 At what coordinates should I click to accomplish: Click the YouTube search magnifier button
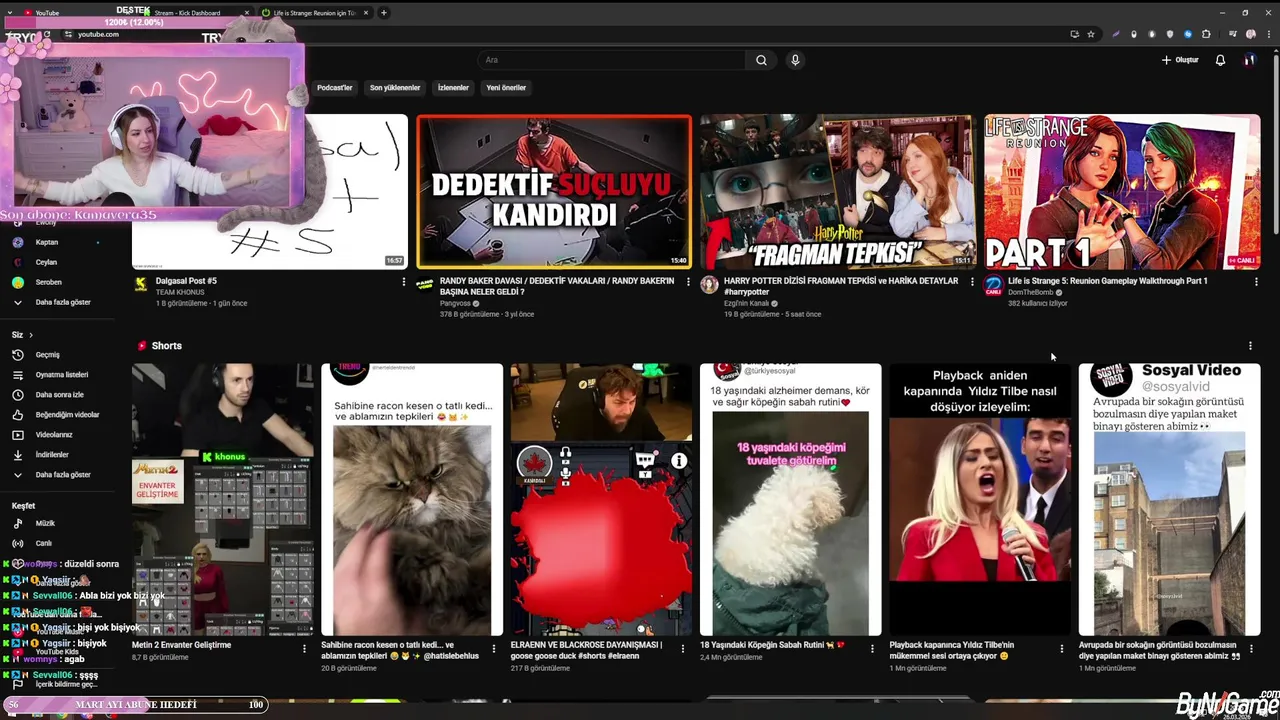click(761, 60)
